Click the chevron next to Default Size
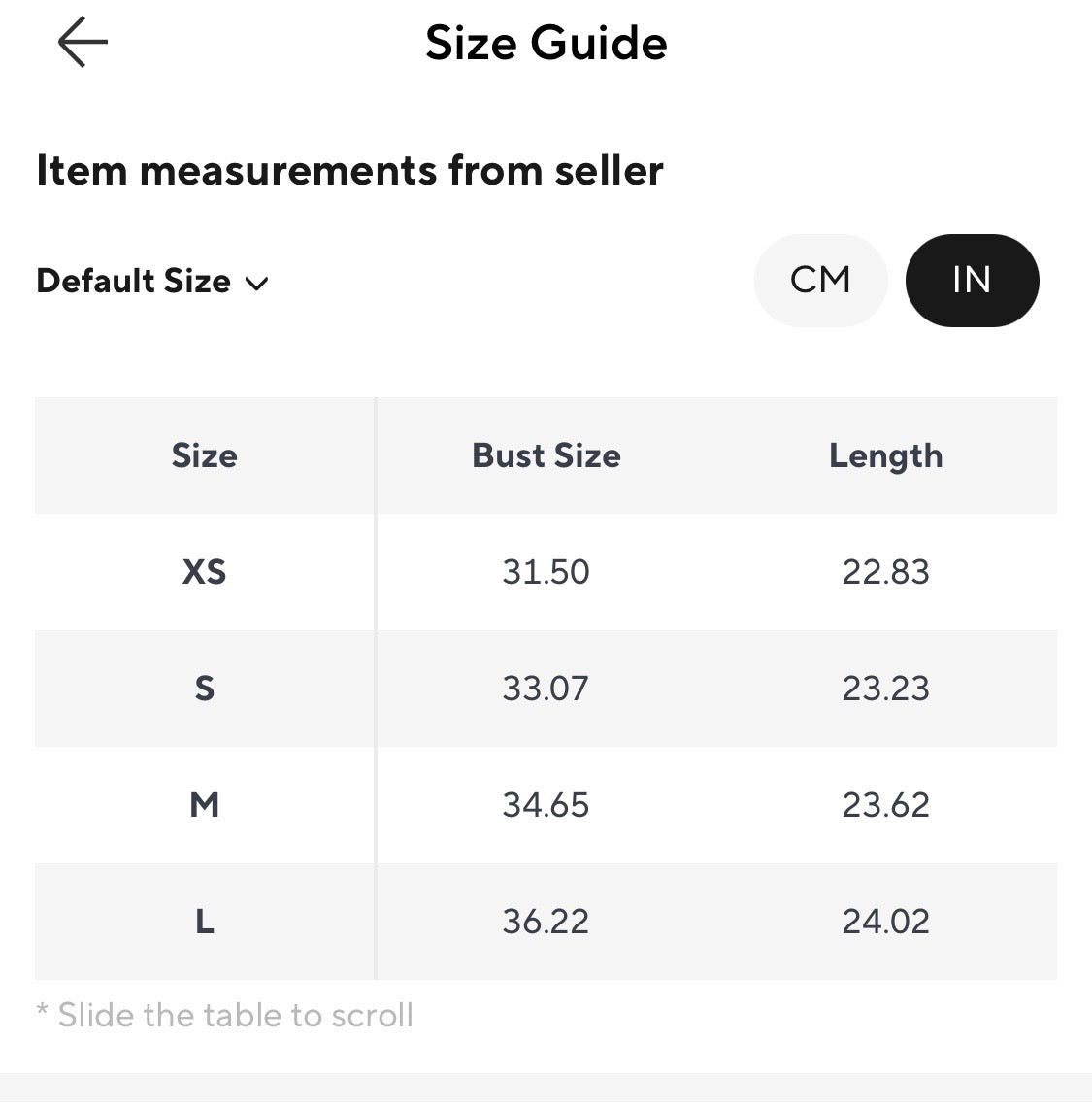Viewport: 1092px width, 1109px height. click(x=256, y=284)
